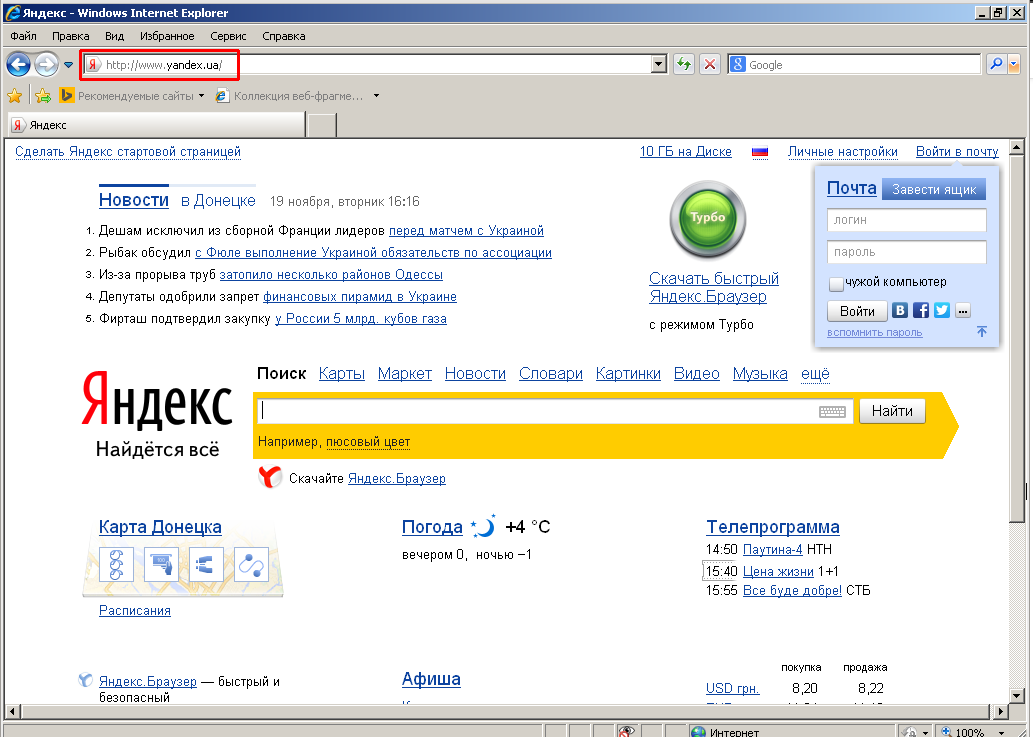Open the Карты link

tap(341, 374)
